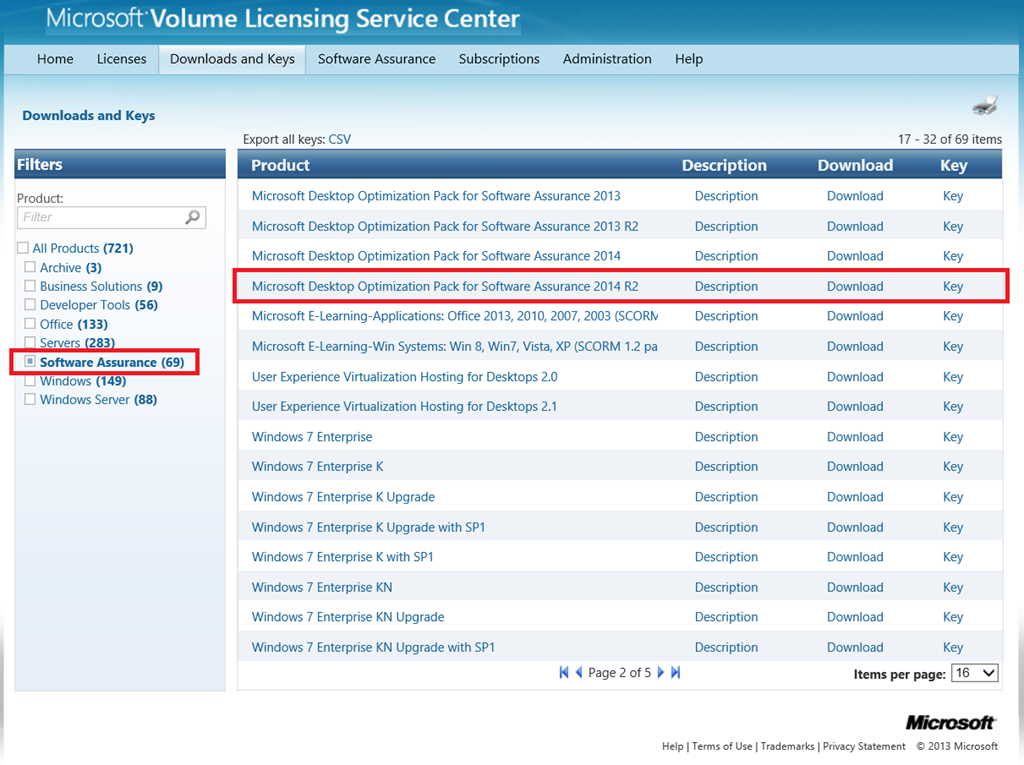Tick the Windows Server filter checkbox
The width and height of the screenshot is (1024, 765).
(x=30, y=400)
